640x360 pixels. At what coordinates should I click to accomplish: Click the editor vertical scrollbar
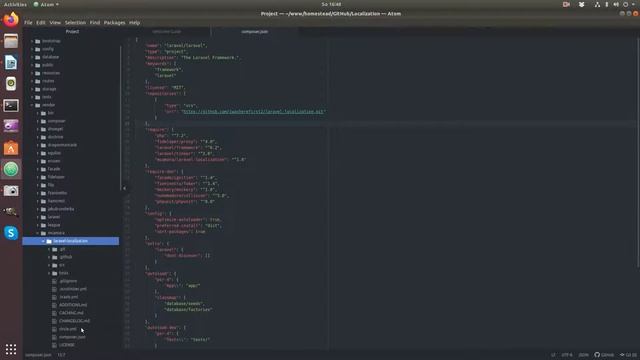tap(638, 153)
